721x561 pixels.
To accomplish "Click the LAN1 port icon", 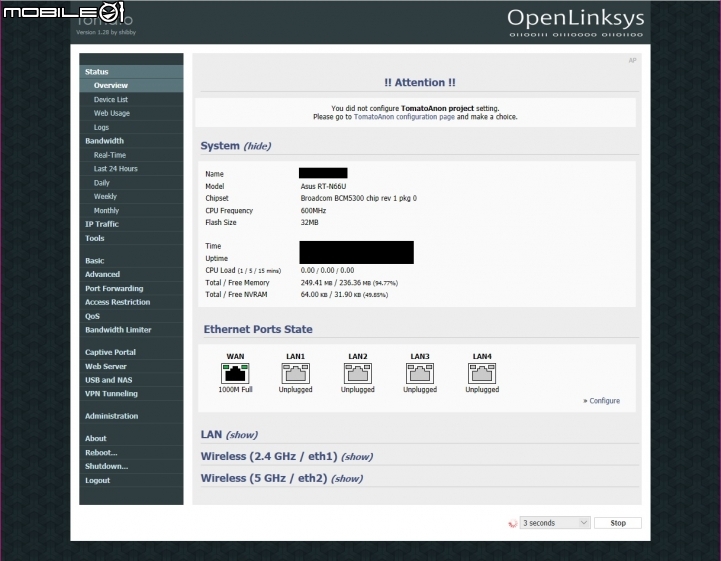I will (295, 373).
